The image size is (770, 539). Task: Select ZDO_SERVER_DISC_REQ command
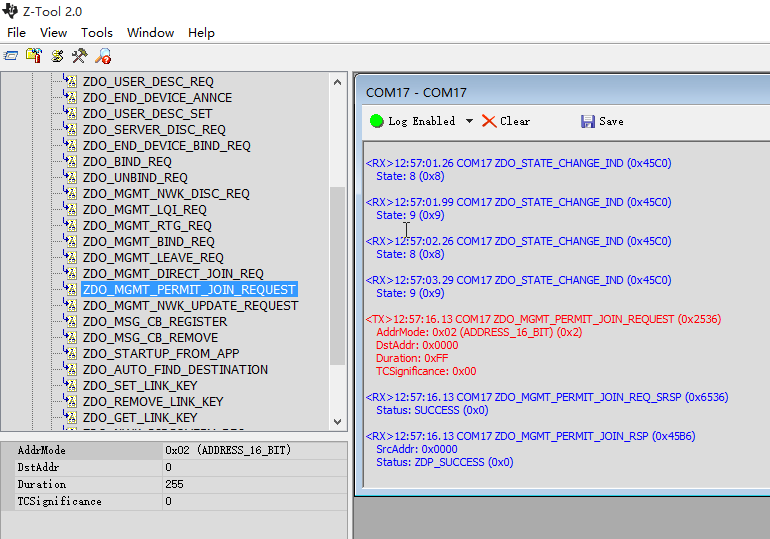[154, 130]
